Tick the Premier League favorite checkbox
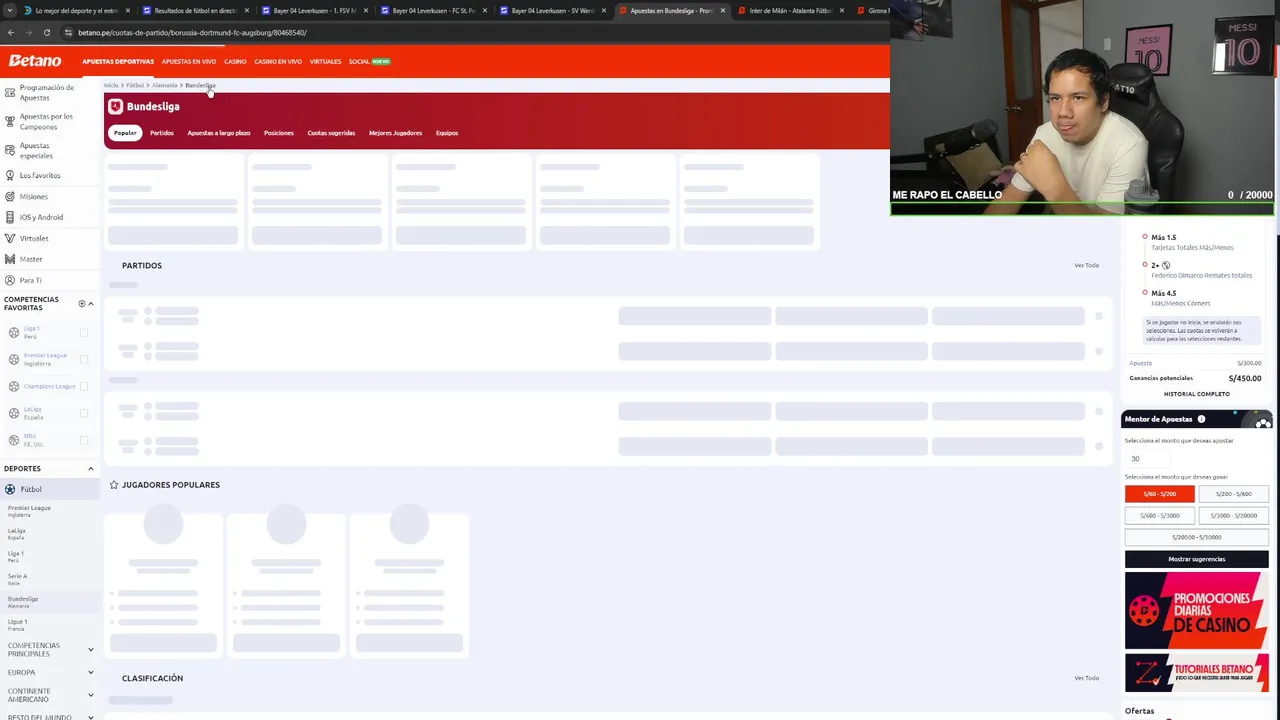 [84, 359]
